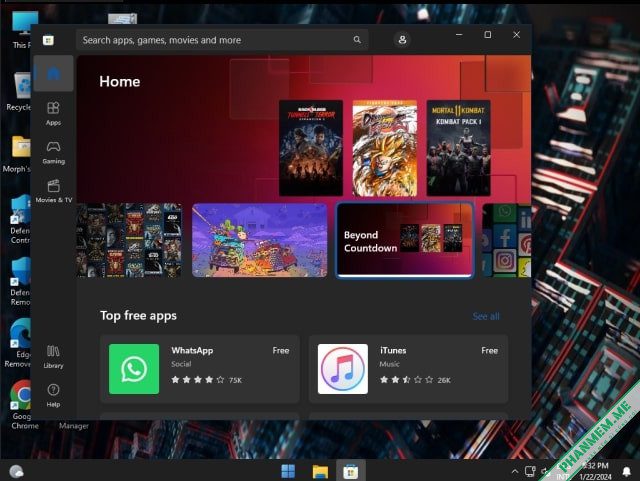Select the This PC desktop icon
This screenshot has height=481, width=640.
click(21, 29)
